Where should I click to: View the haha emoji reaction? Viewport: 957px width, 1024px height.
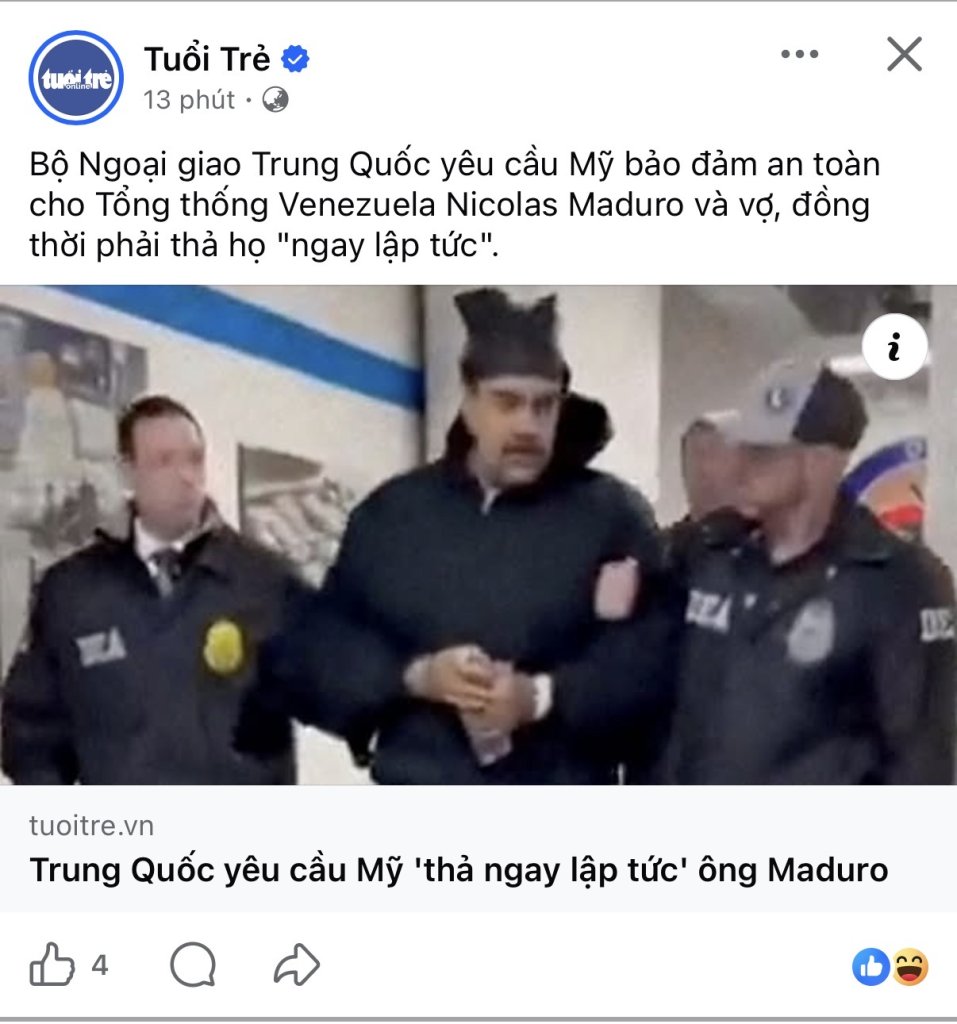click(x=910, y=967)
